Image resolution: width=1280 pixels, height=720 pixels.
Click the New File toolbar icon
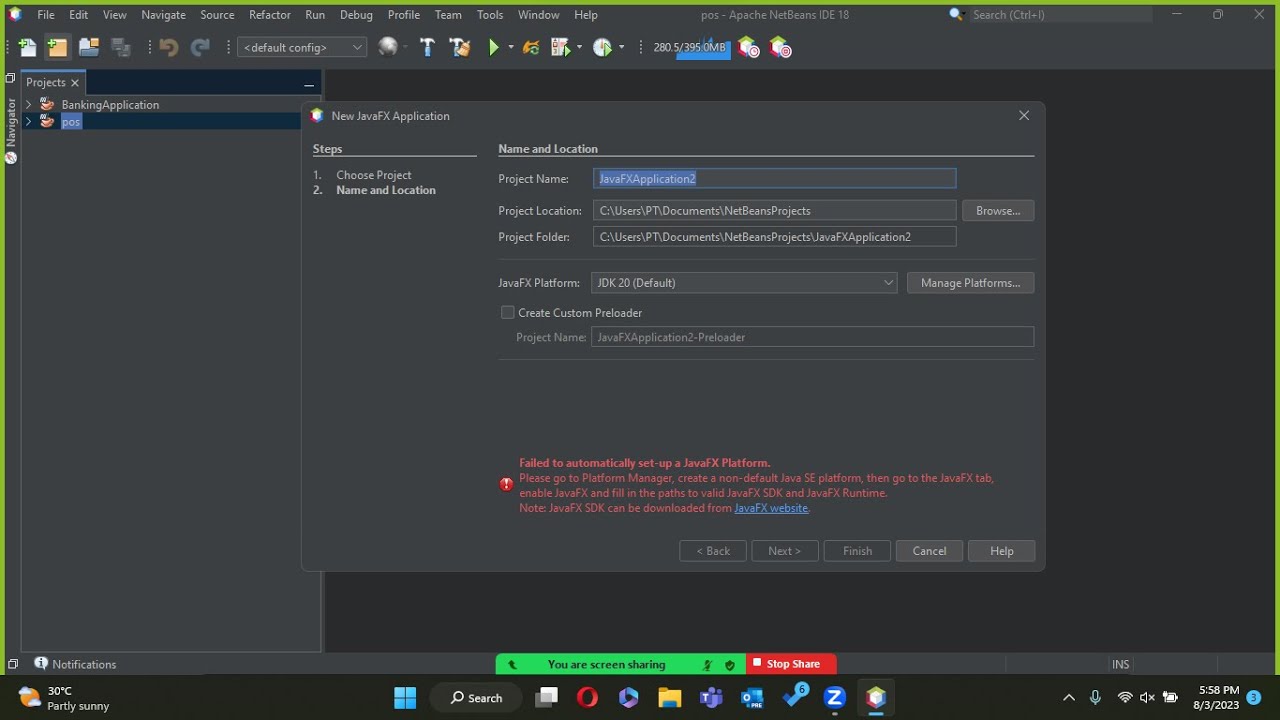(27, 47)
